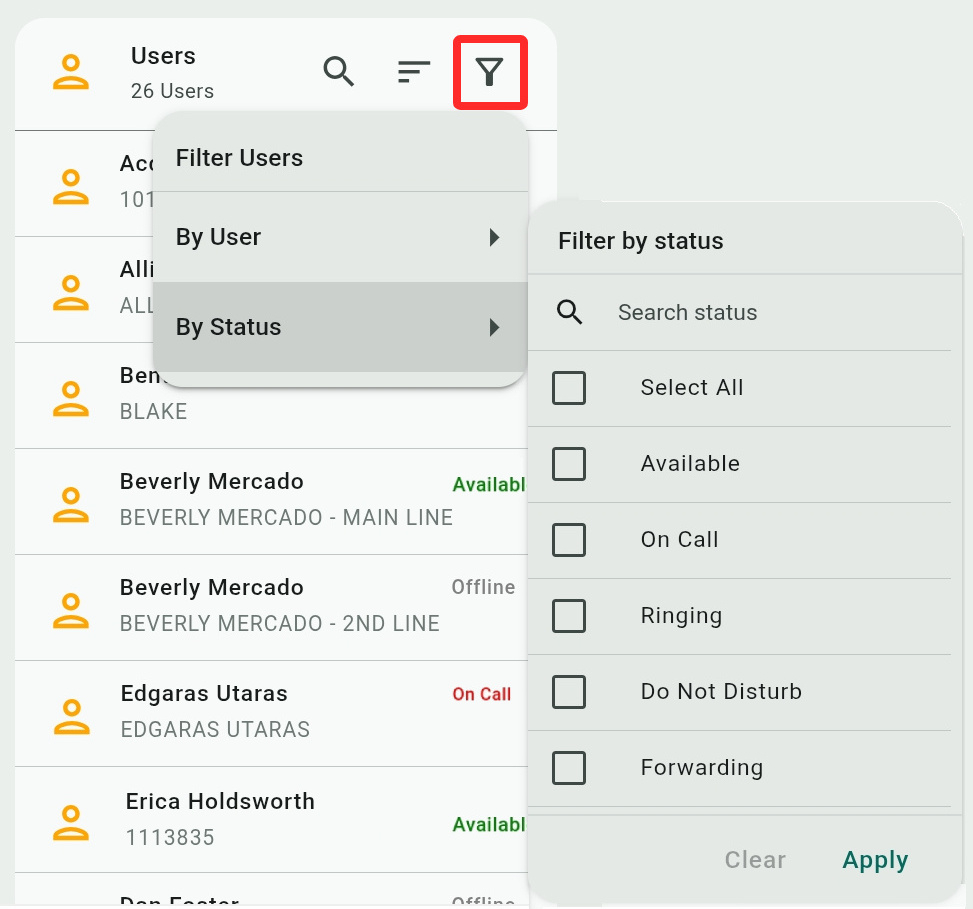This screenshot has height=909, width=973.
Task: Click Available status beside Erica Holdsworth
Action: 490,825
